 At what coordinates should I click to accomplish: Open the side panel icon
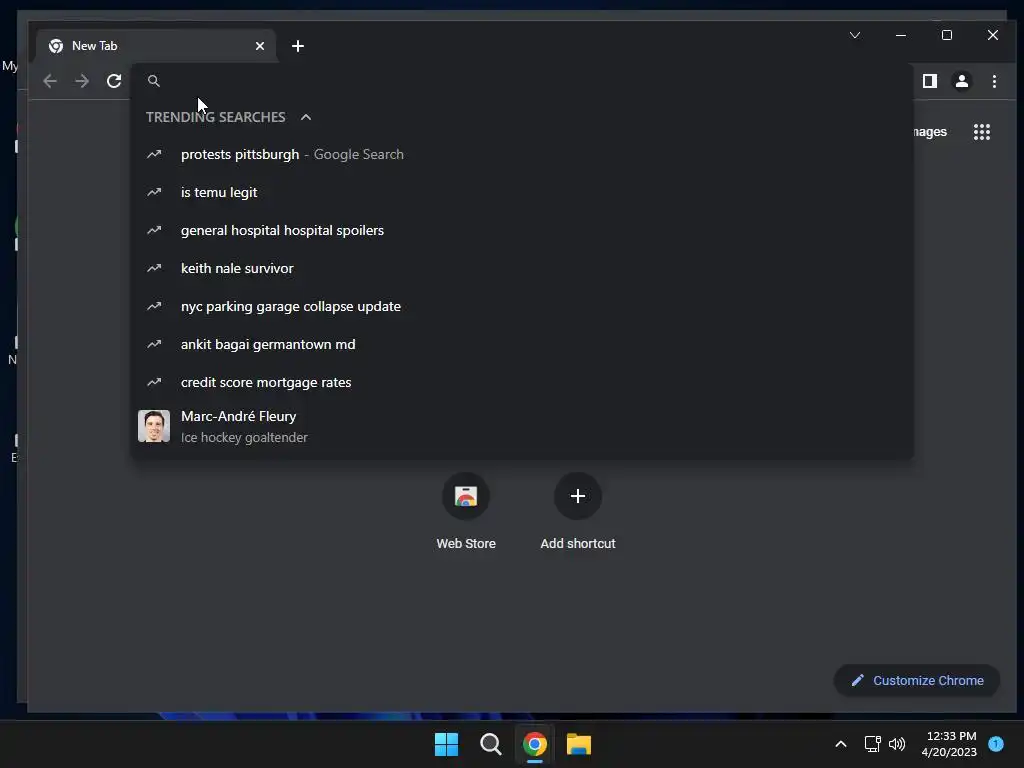point(930,81)
